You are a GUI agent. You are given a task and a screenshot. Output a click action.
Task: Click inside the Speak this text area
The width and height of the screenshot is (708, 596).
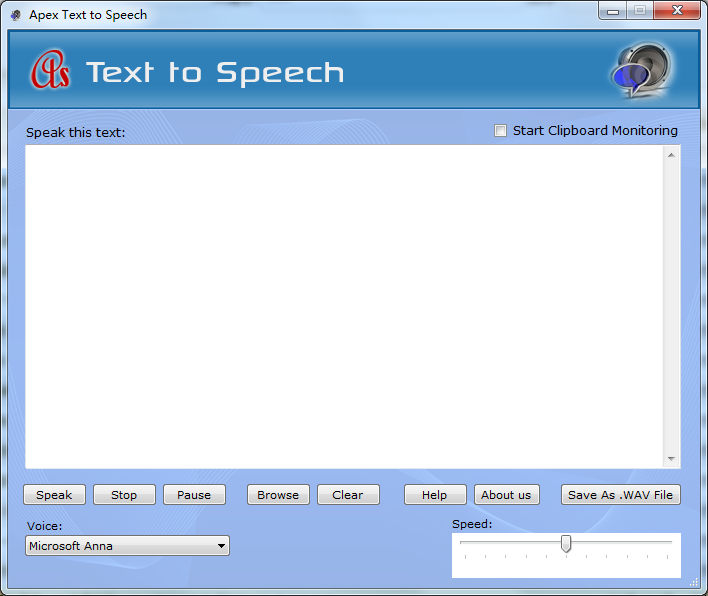344,307
